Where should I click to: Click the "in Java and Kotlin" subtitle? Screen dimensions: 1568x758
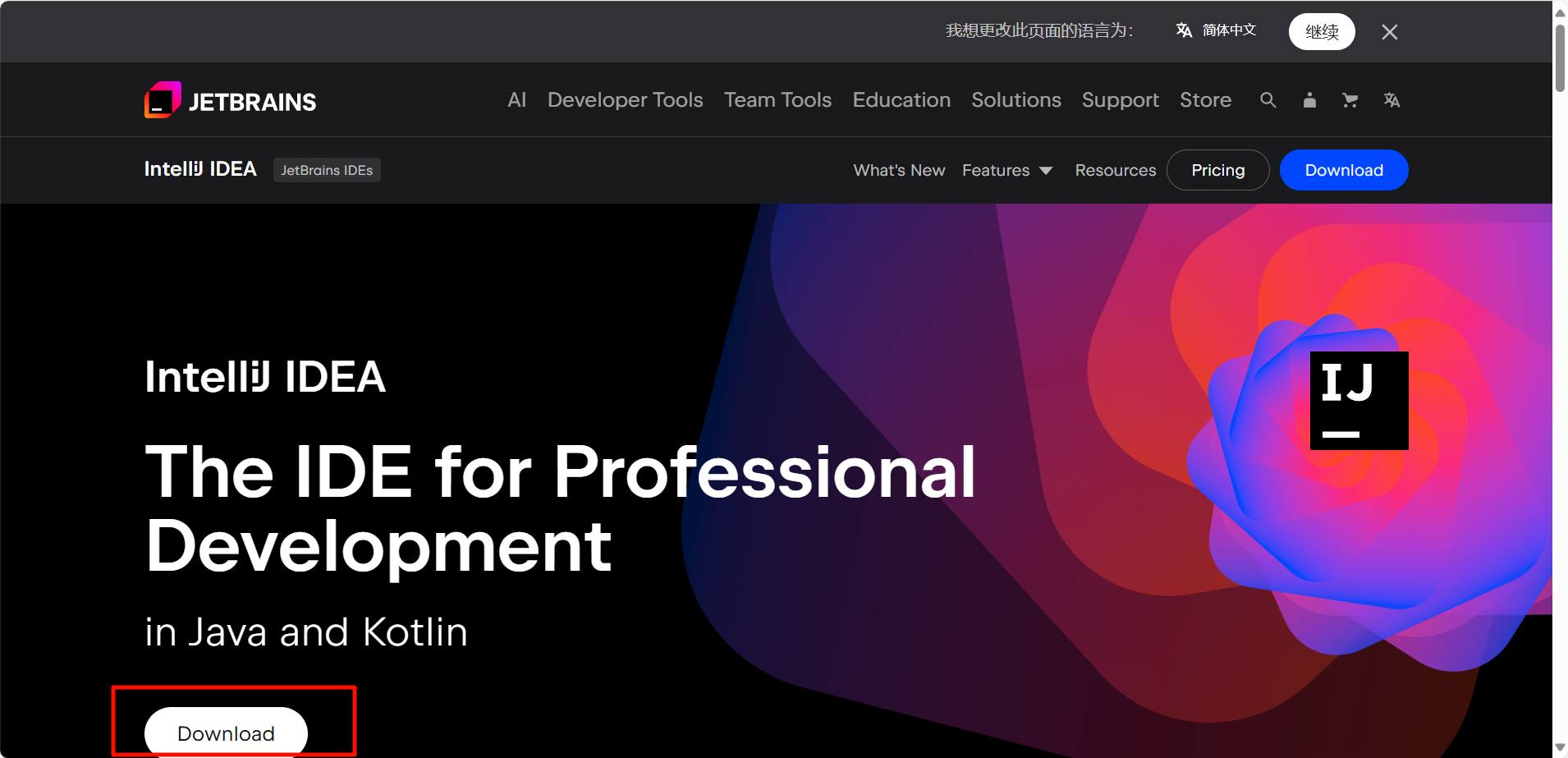tap(306, 632)
